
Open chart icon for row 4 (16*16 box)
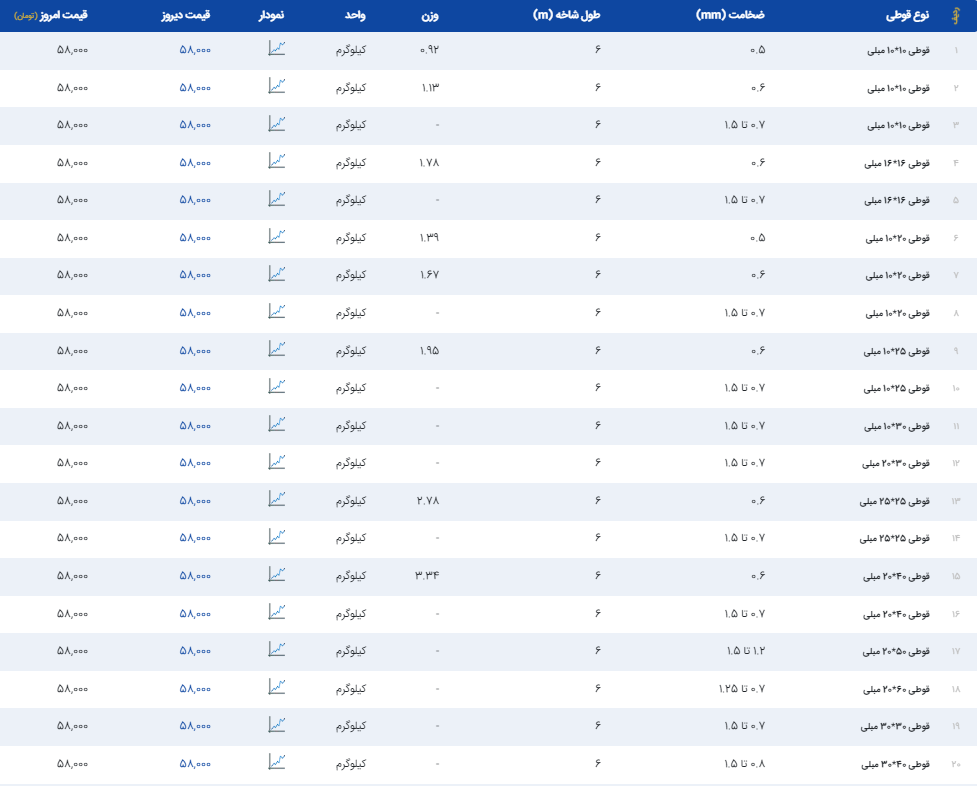point(277,161)
